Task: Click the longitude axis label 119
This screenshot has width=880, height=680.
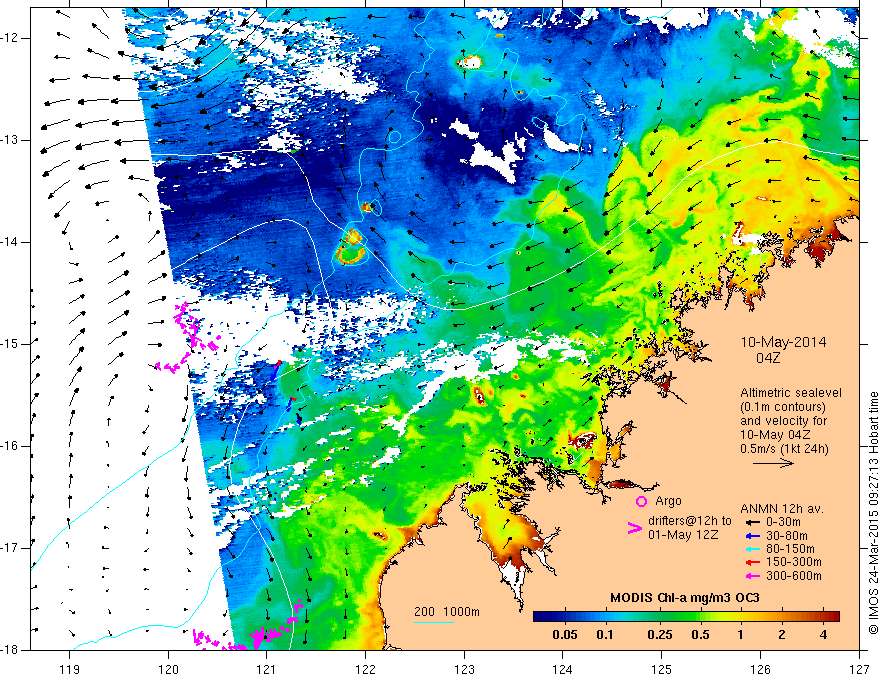Action: 70,669
